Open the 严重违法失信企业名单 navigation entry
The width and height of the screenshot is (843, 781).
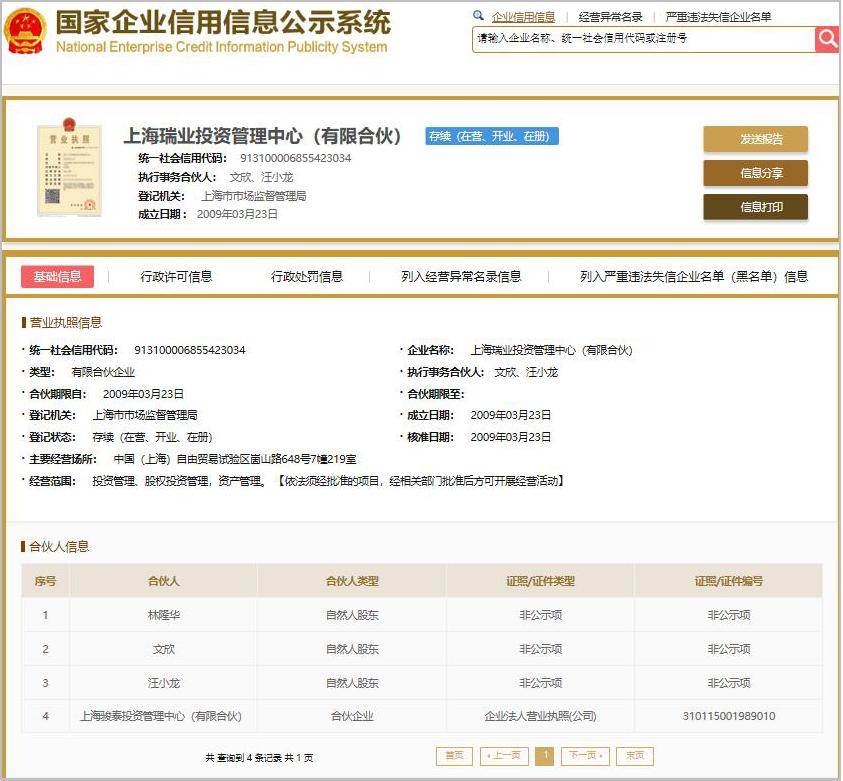[x=722, y=16]
